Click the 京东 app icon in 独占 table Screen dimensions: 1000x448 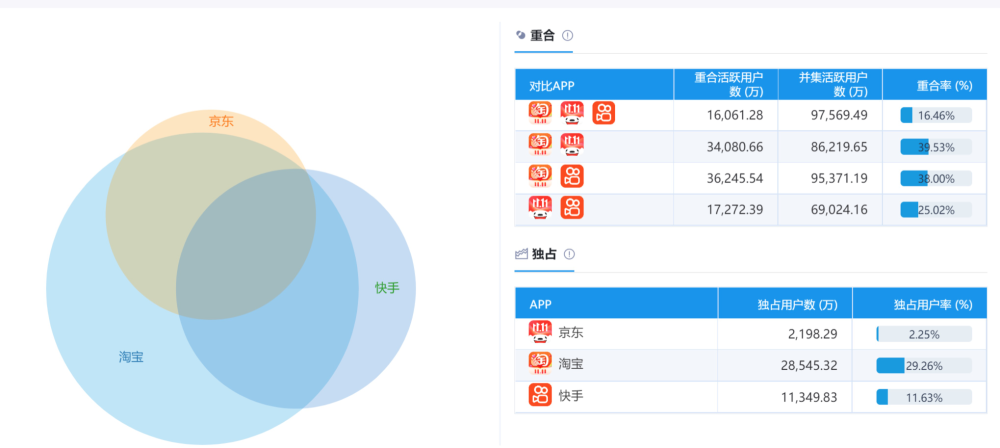(540, 333)
